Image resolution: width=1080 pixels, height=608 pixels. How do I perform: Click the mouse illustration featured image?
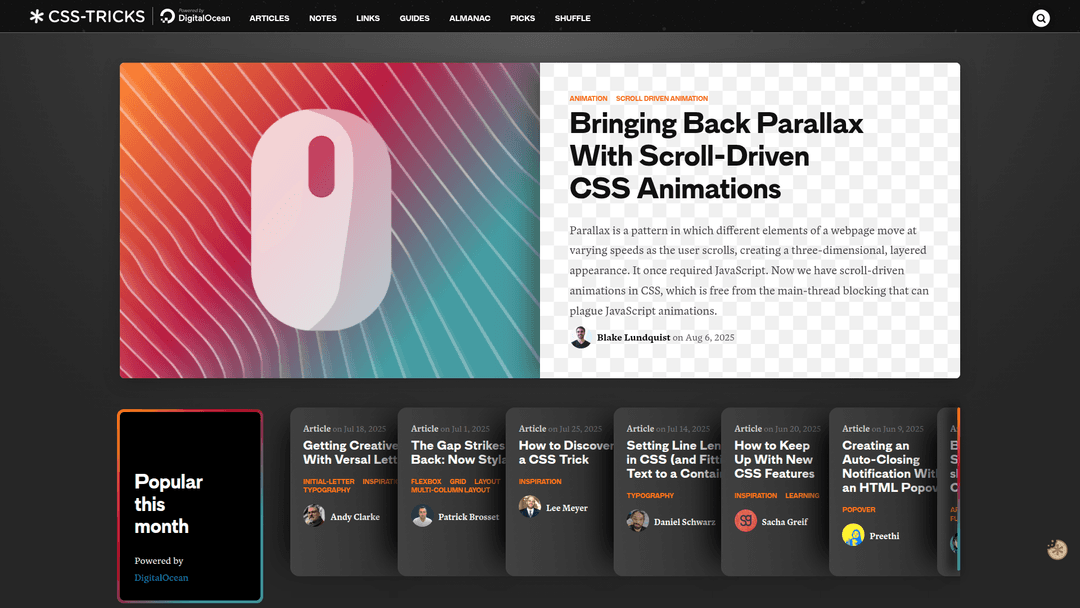coord(329,221)
